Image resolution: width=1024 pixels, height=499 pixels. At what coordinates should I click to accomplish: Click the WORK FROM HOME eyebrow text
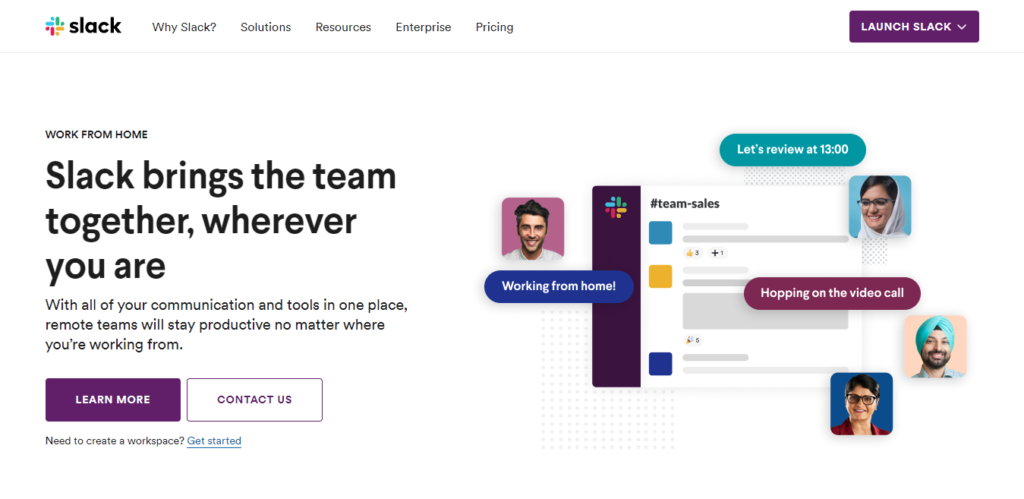point(97,135)
